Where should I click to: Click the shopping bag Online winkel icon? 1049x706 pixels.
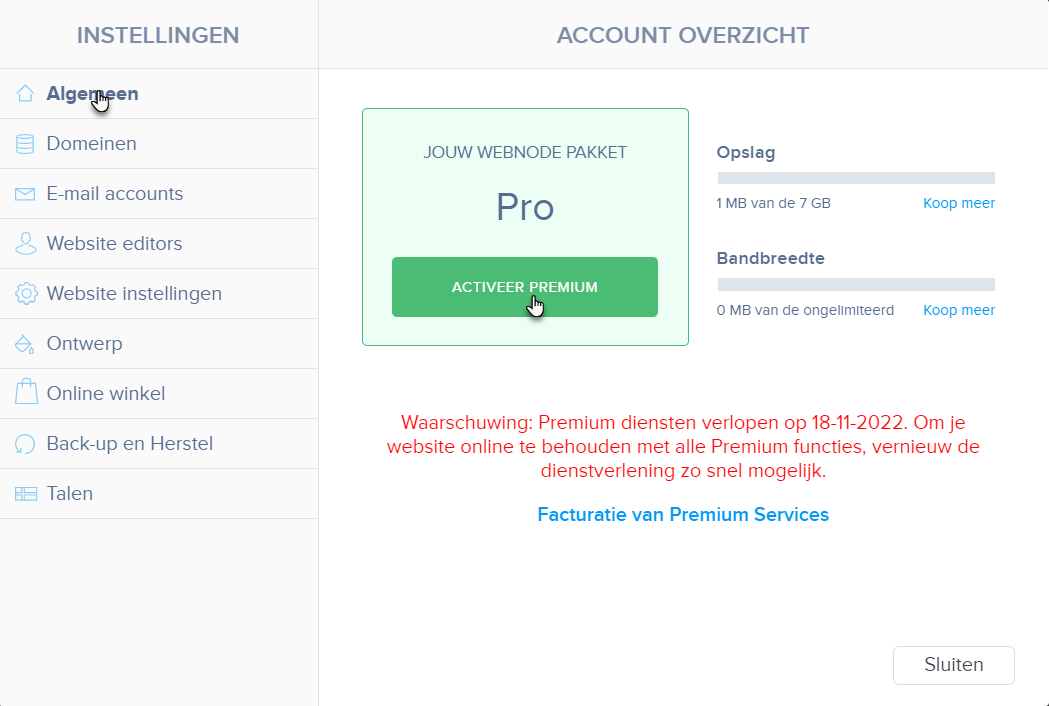26,391
